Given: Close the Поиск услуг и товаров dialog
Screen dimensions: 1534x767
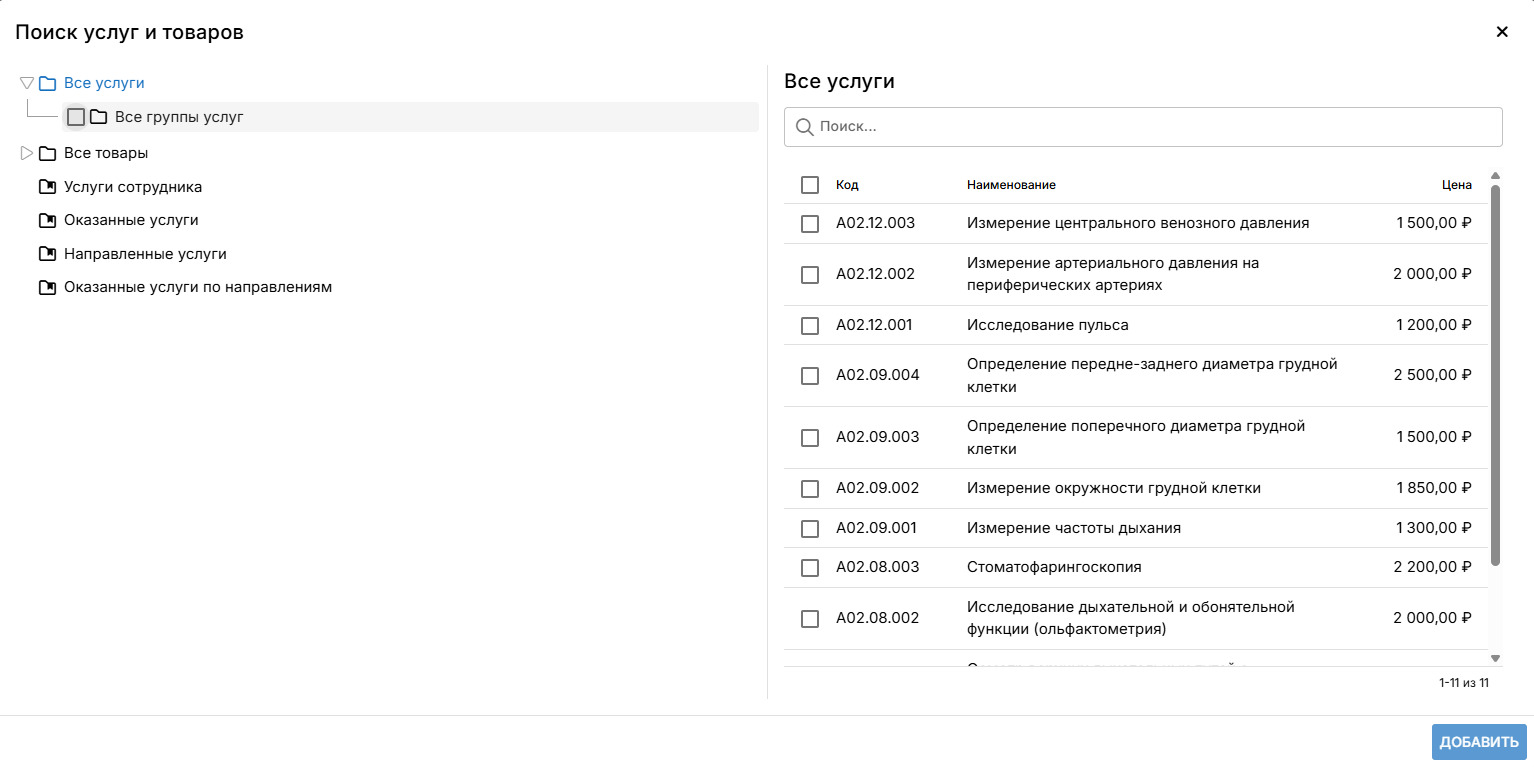Looking at the screenshot, I should coord(1501,32).
